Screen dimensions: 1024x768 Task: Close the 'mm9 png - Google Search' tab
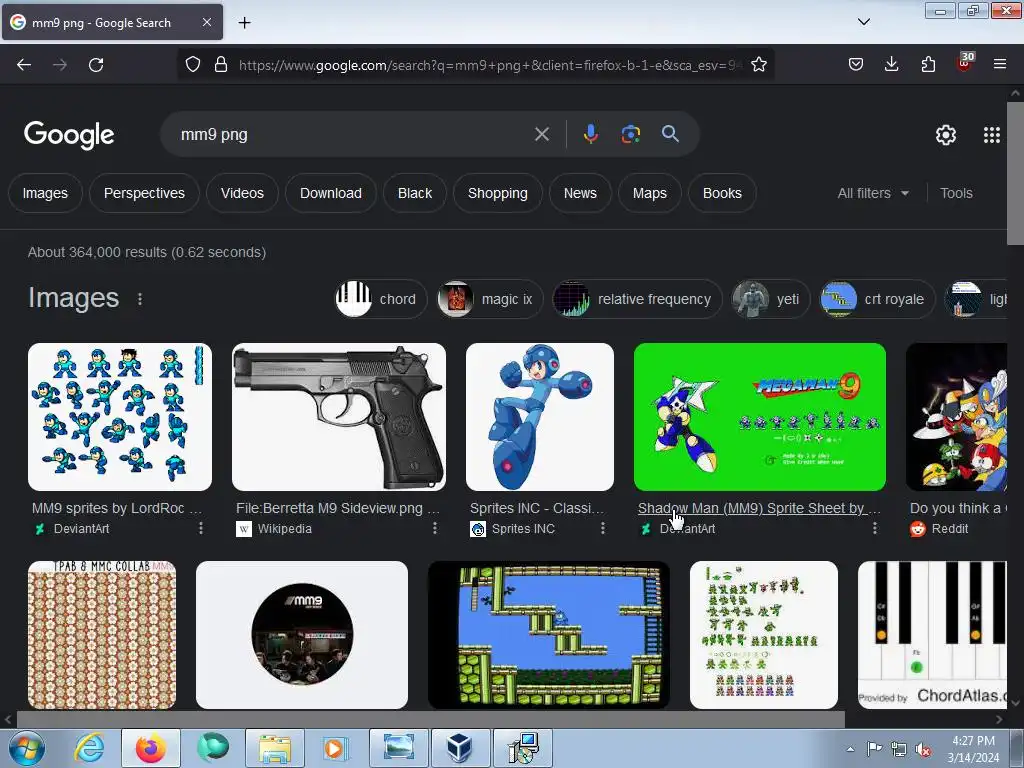(x=206, y=23)
